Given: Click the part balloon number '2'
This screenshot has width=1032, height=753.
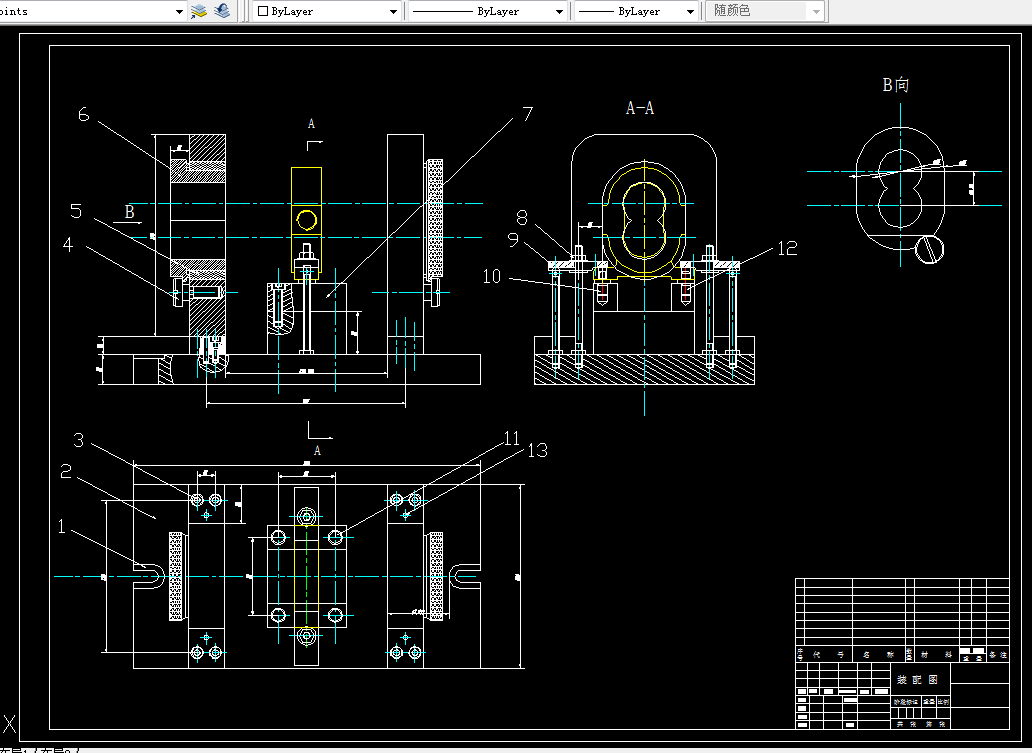Looking at the screenshot, I should coord(66,471).
